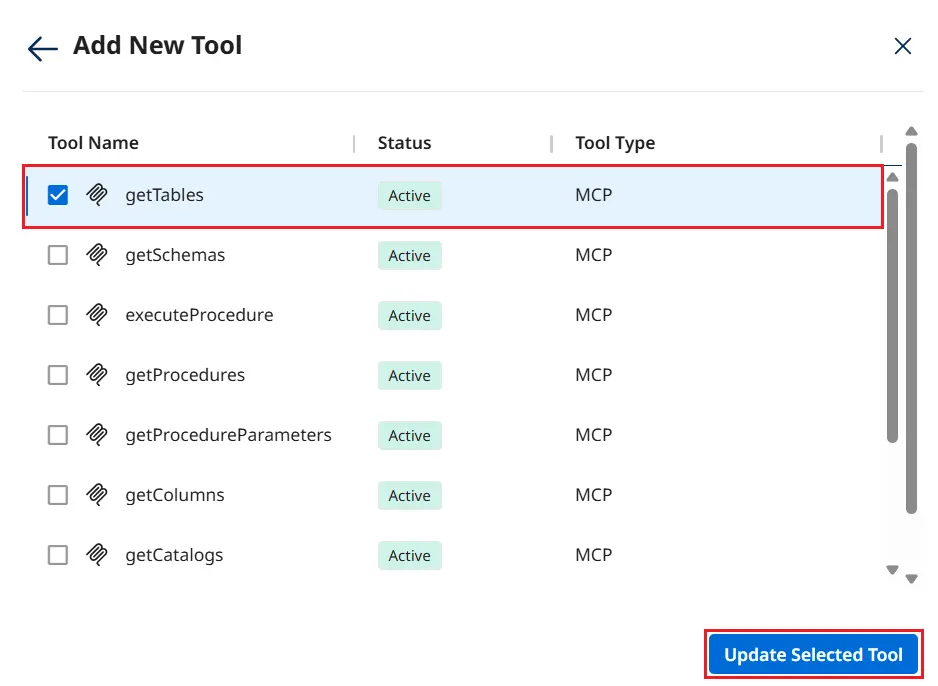This screenshot has height=686, width=938.
Task: Close the Add New Tool dialog
Action: tap(902, 46)
